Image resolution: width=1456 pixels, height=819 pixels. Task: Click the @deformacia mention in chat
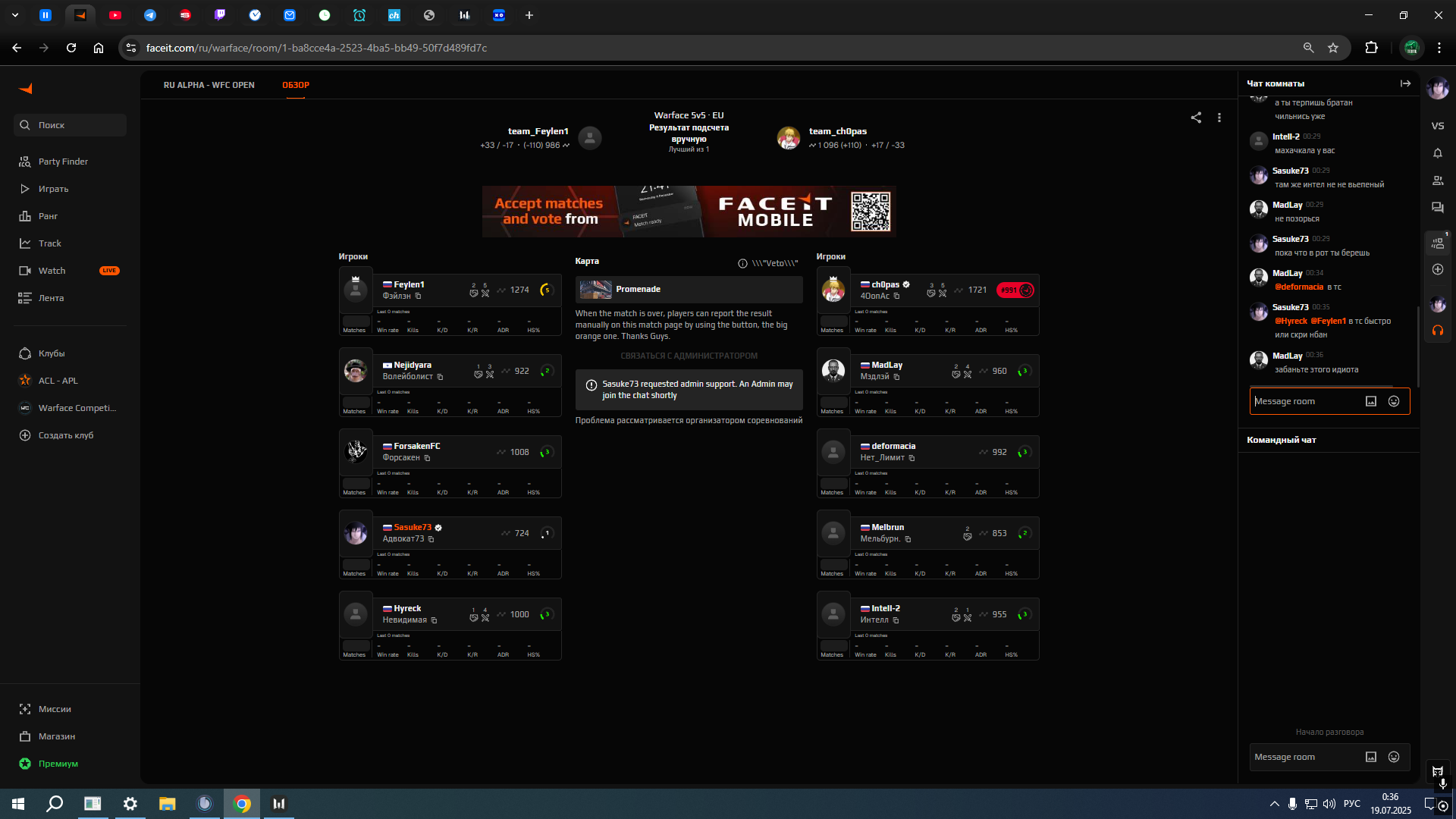point(1298,287)
